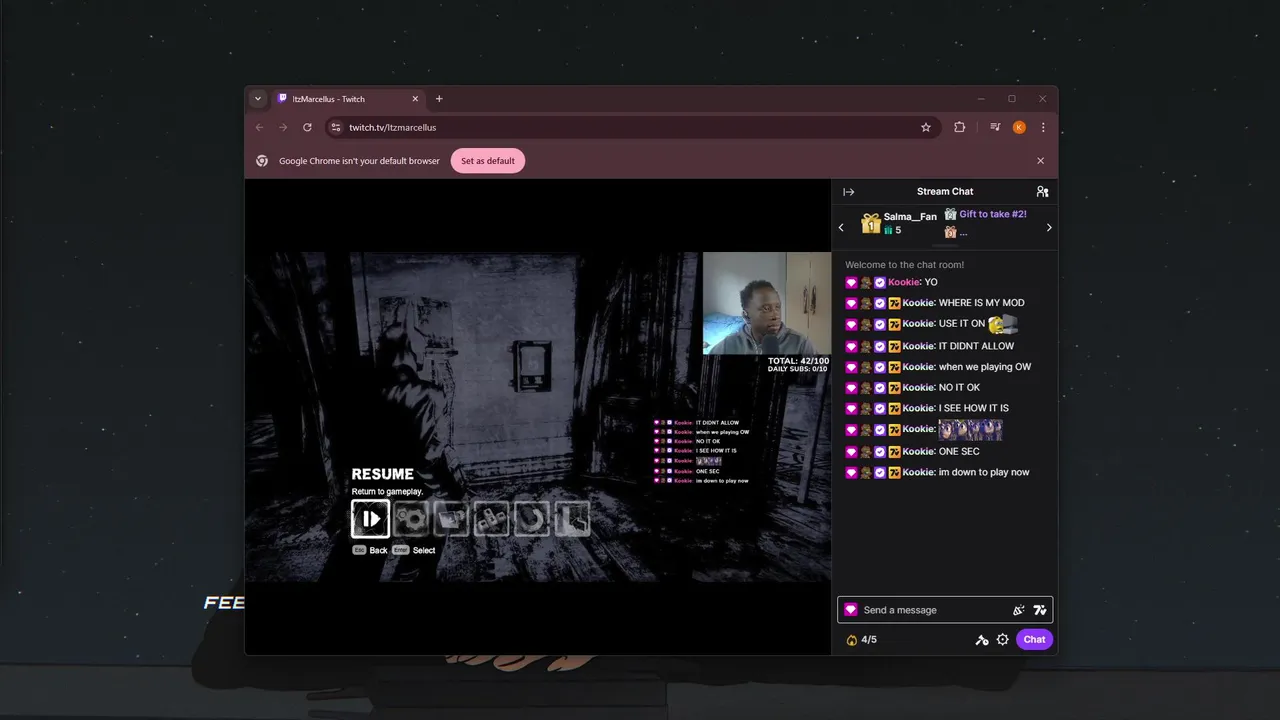Screen dimensions: 1280x720
Task: Click the 'ONE SEC' chat message
Action: tap(959, 451)
